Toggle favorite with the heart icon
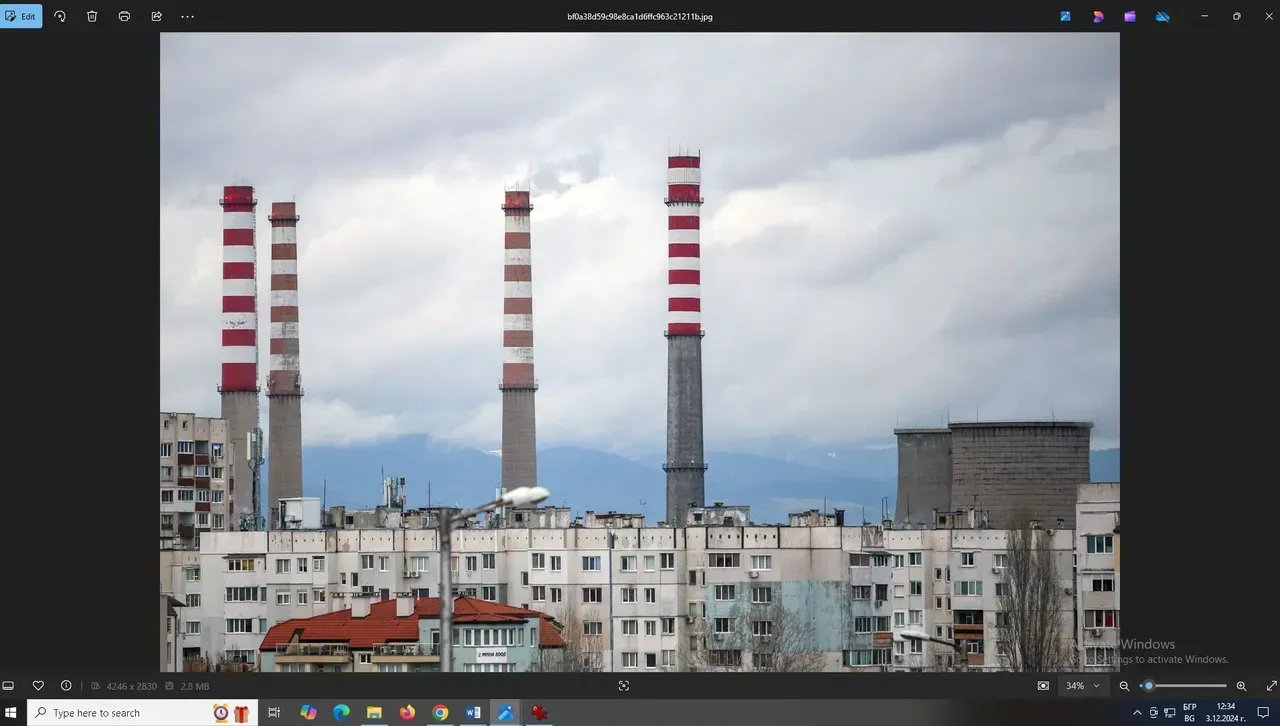 click(x=38, y=686)
